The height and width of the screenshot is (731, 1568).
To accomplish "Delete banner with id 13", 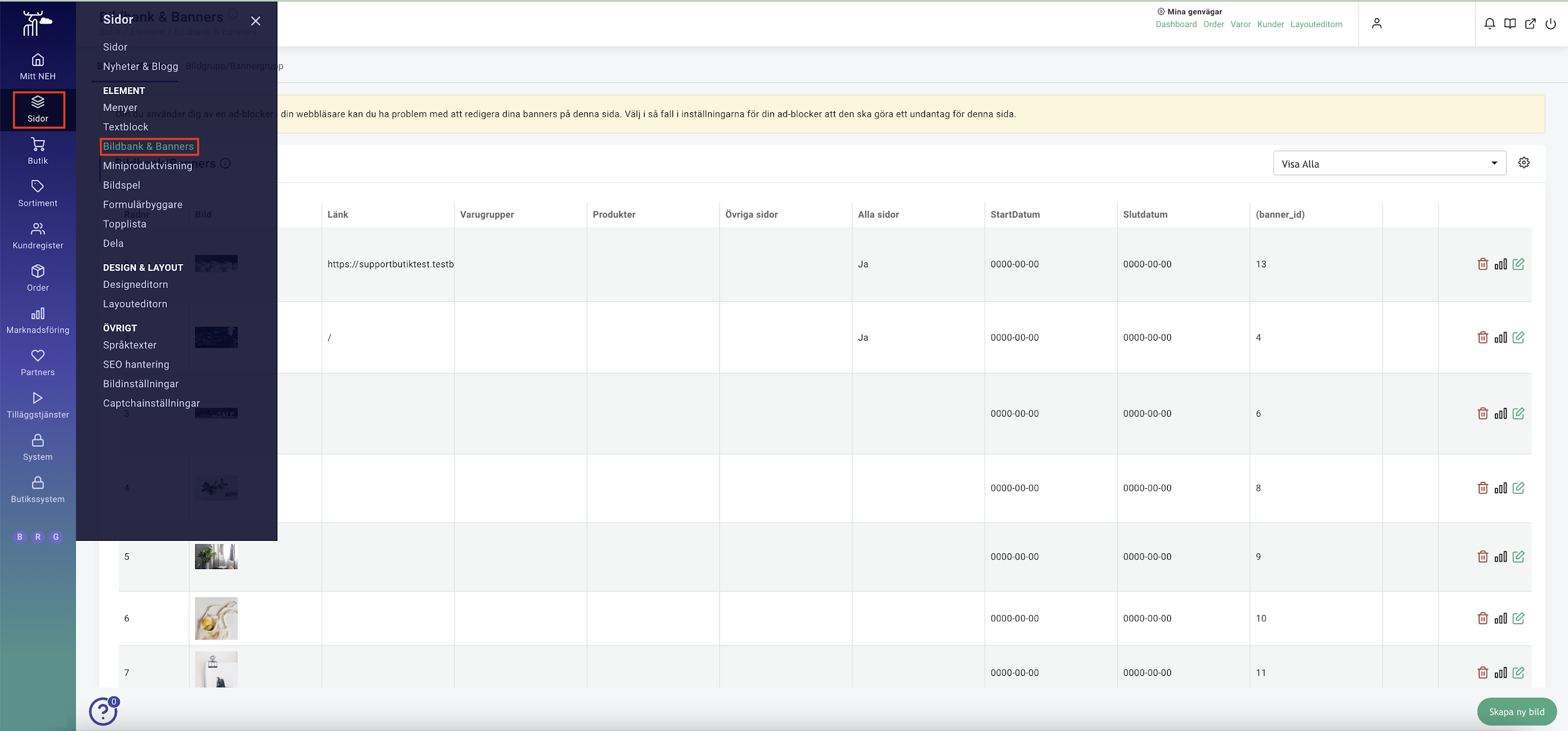I will point(1483,264).
